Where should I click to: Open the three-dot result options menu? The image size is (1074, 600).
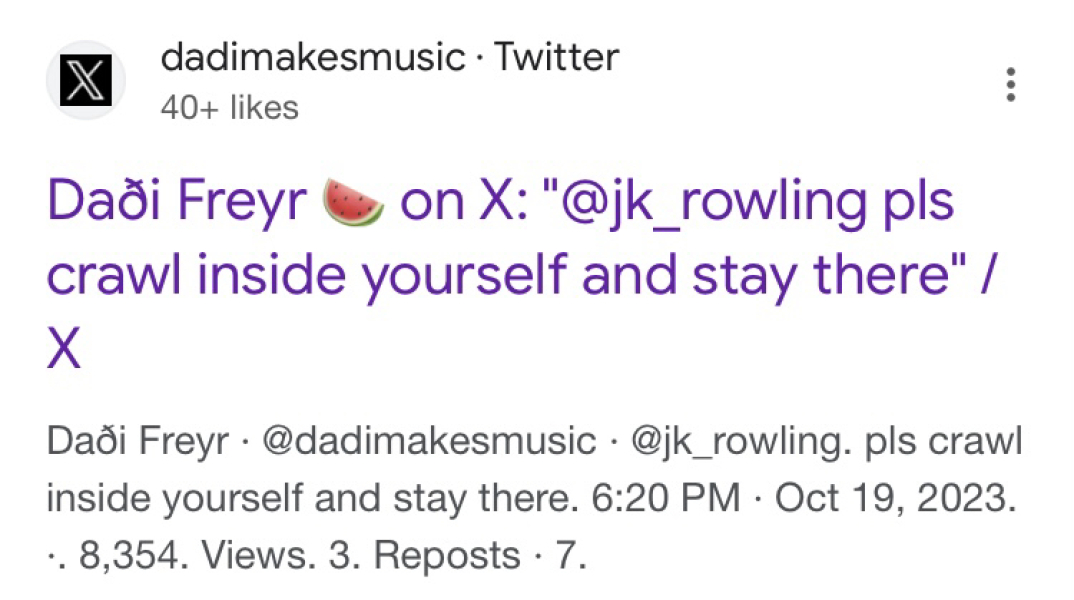[1011, 85]
